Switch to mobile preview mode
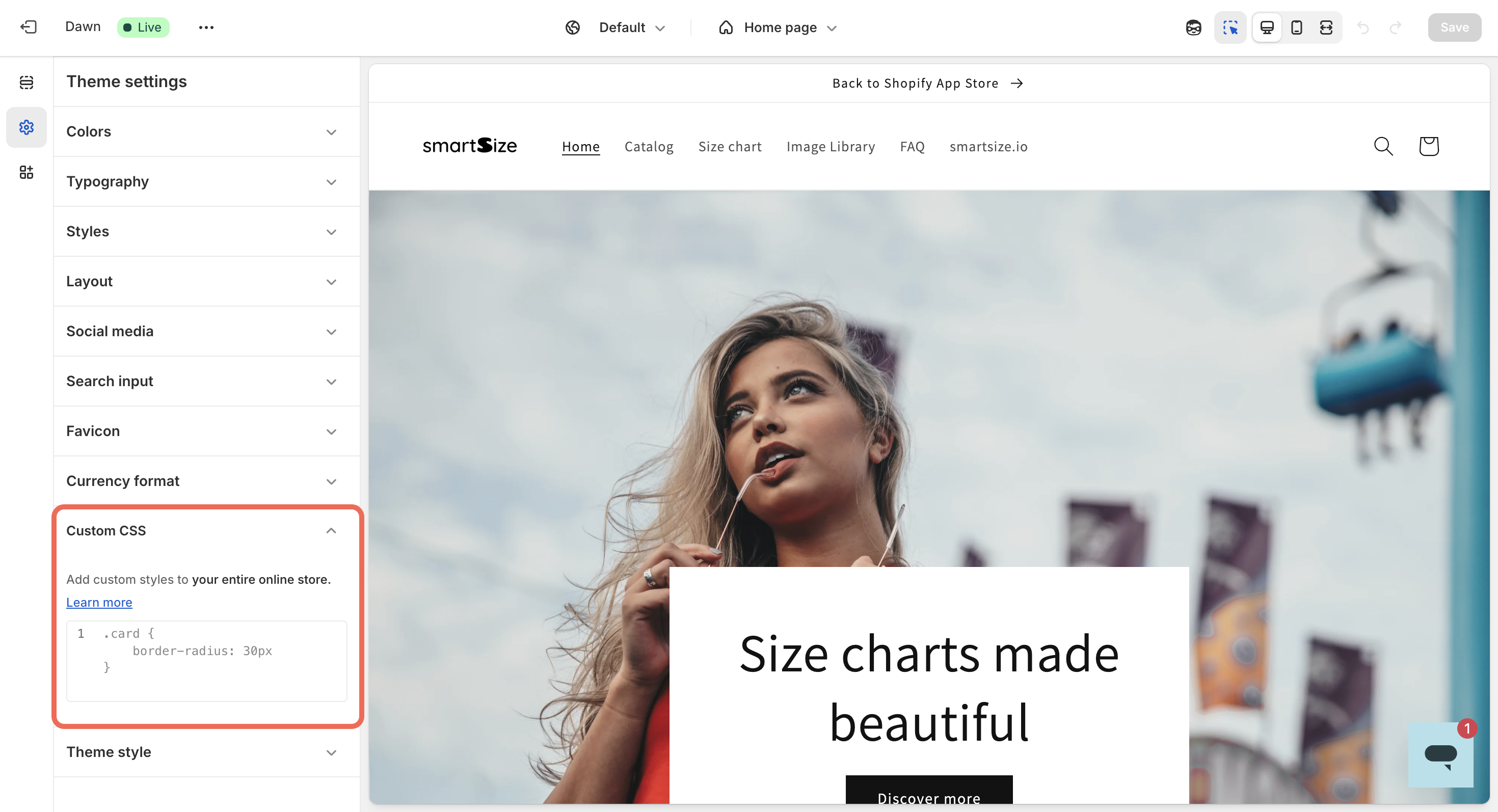 (x=1297, y=28)
